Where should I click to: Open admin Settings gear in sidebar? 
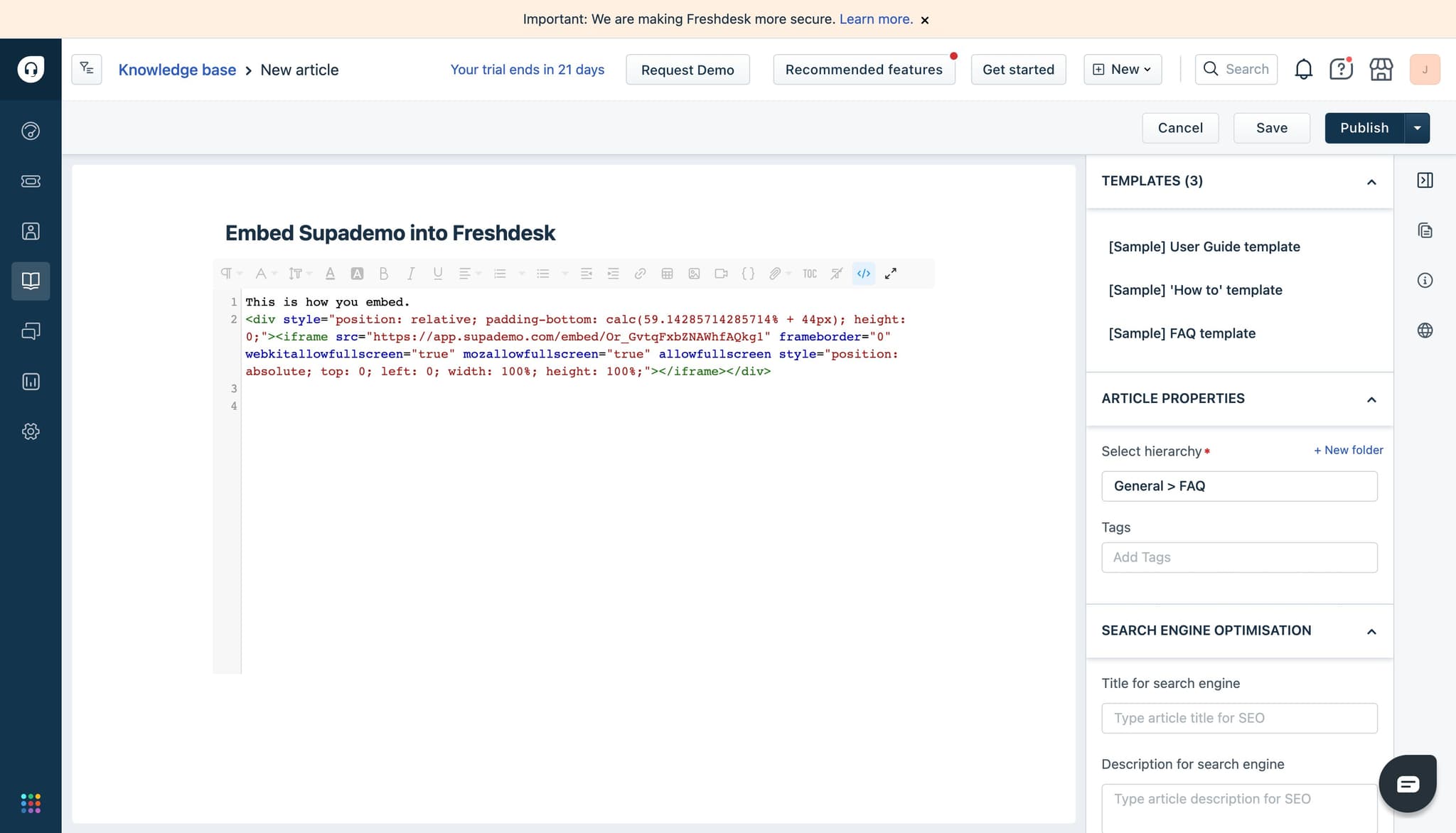(x=31, y=431)
